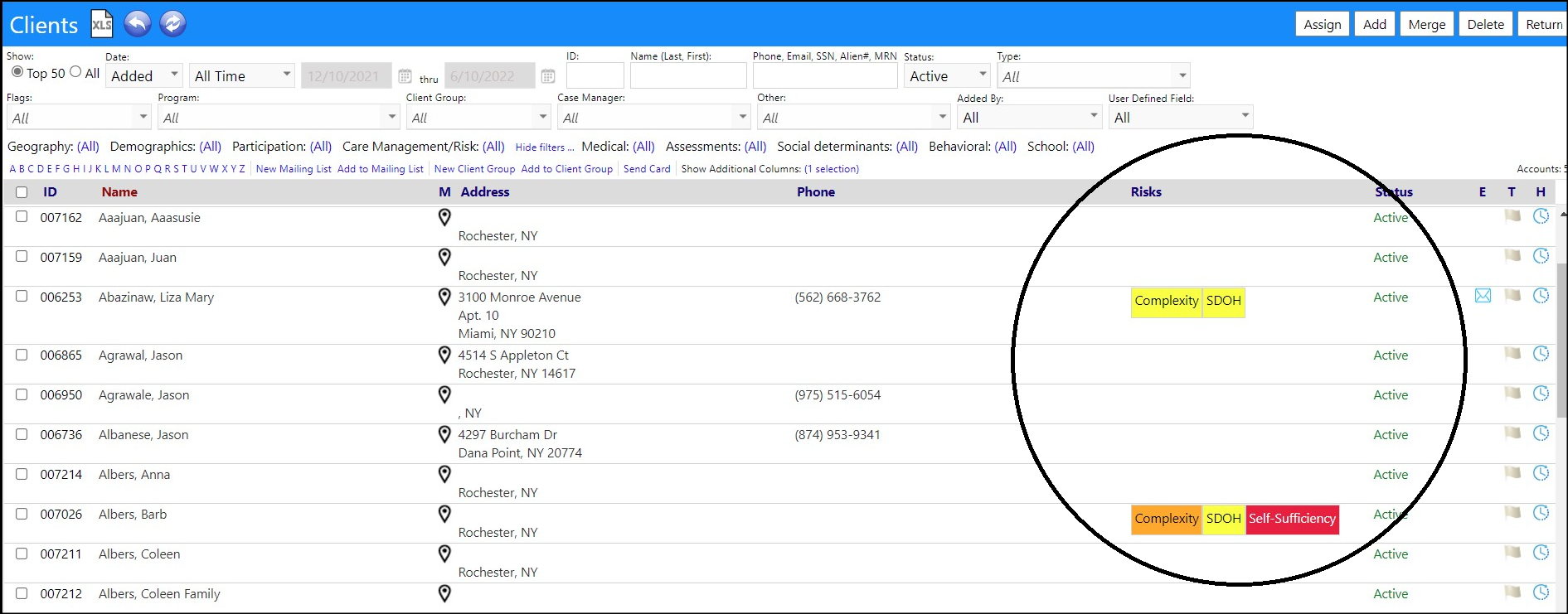The image size is (1568, 614).
Task: Focus the ID search field
Action: pyautogui.click(x=595, y=75)
